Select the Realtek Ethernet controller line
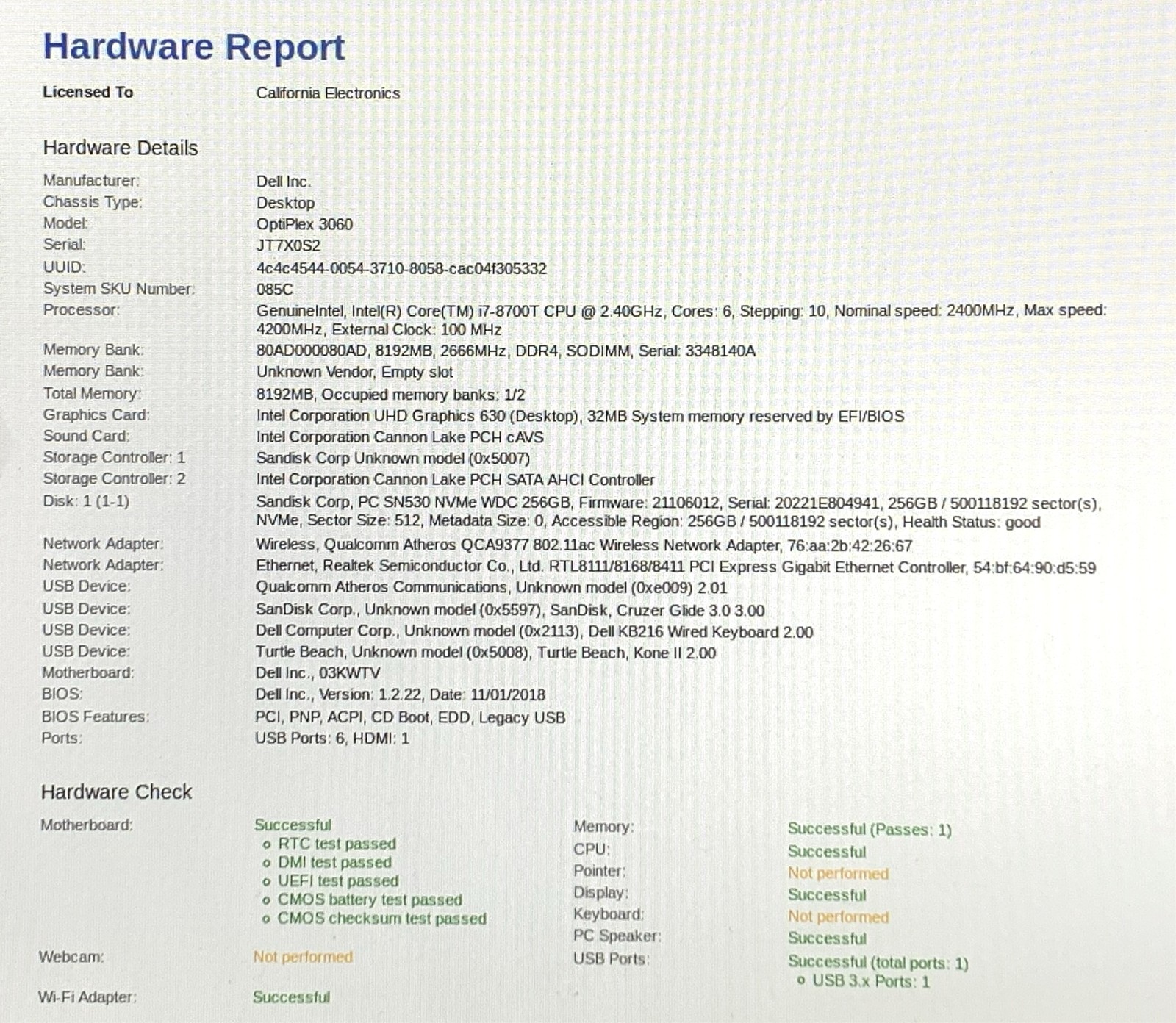 tap(675, 567)
